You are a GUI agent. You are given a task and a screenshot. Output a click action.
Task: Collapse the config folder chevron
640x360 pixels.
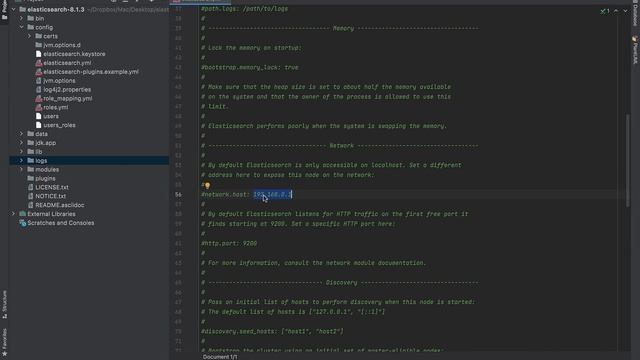[x=21, y=27]
